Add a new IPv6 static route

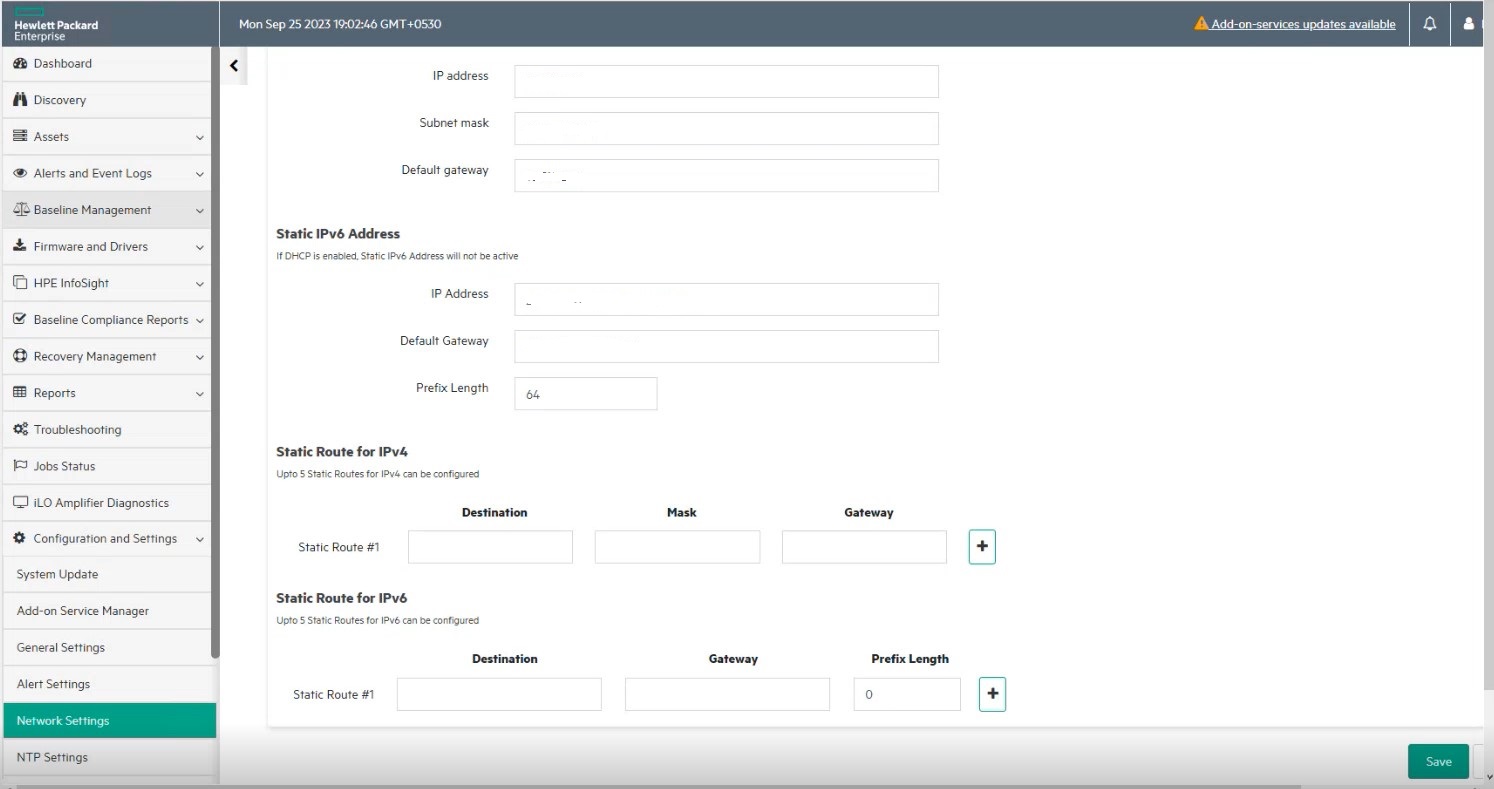coord(991,693)
